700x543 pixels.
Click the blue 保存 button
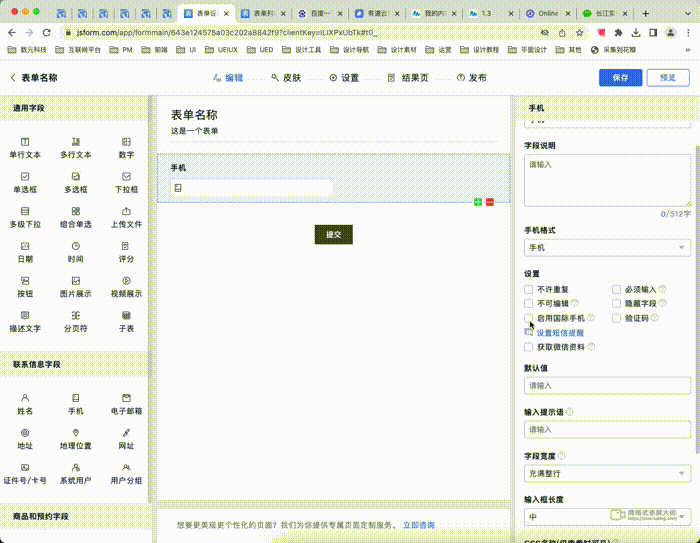[620, 78]
